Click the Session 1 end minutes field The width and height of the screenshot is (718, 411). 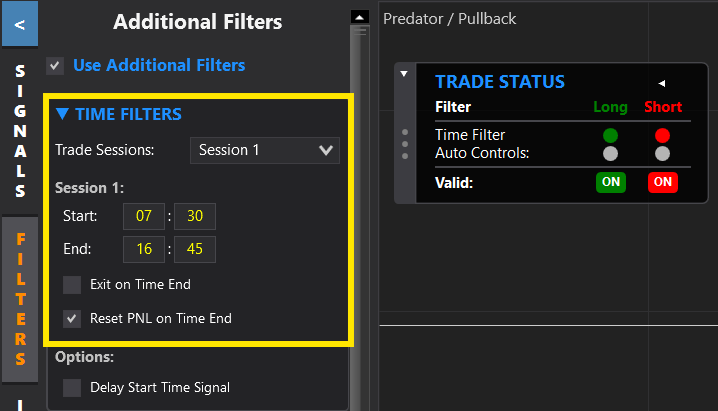pyautogui.click(x=195, y=249)
